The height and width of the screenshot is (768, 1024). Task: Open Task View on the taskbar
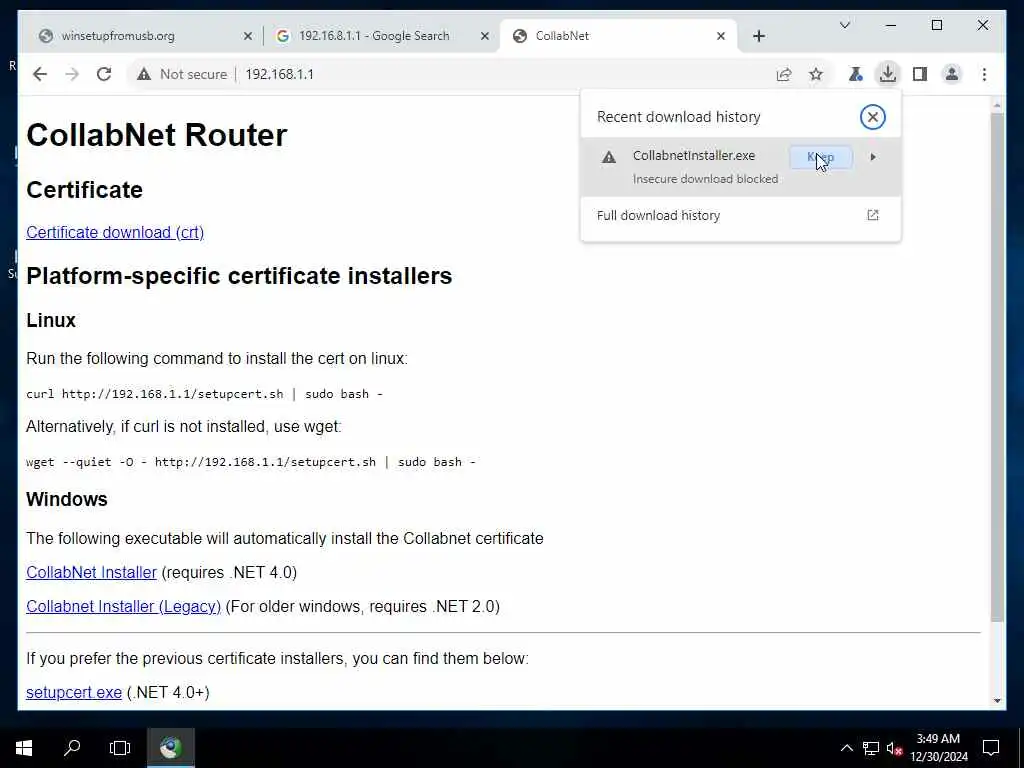tap(120, 748)
